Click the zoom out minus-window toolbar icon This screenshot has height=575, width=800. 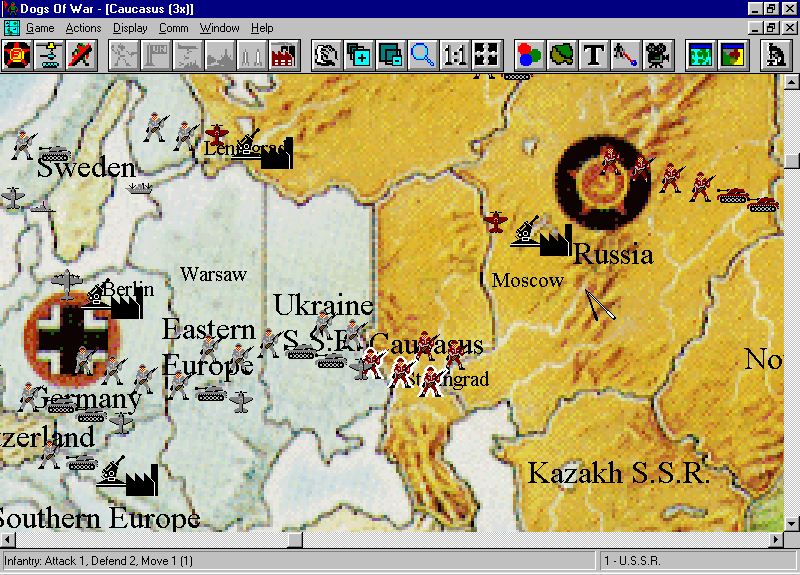click(x=391, y=55)
